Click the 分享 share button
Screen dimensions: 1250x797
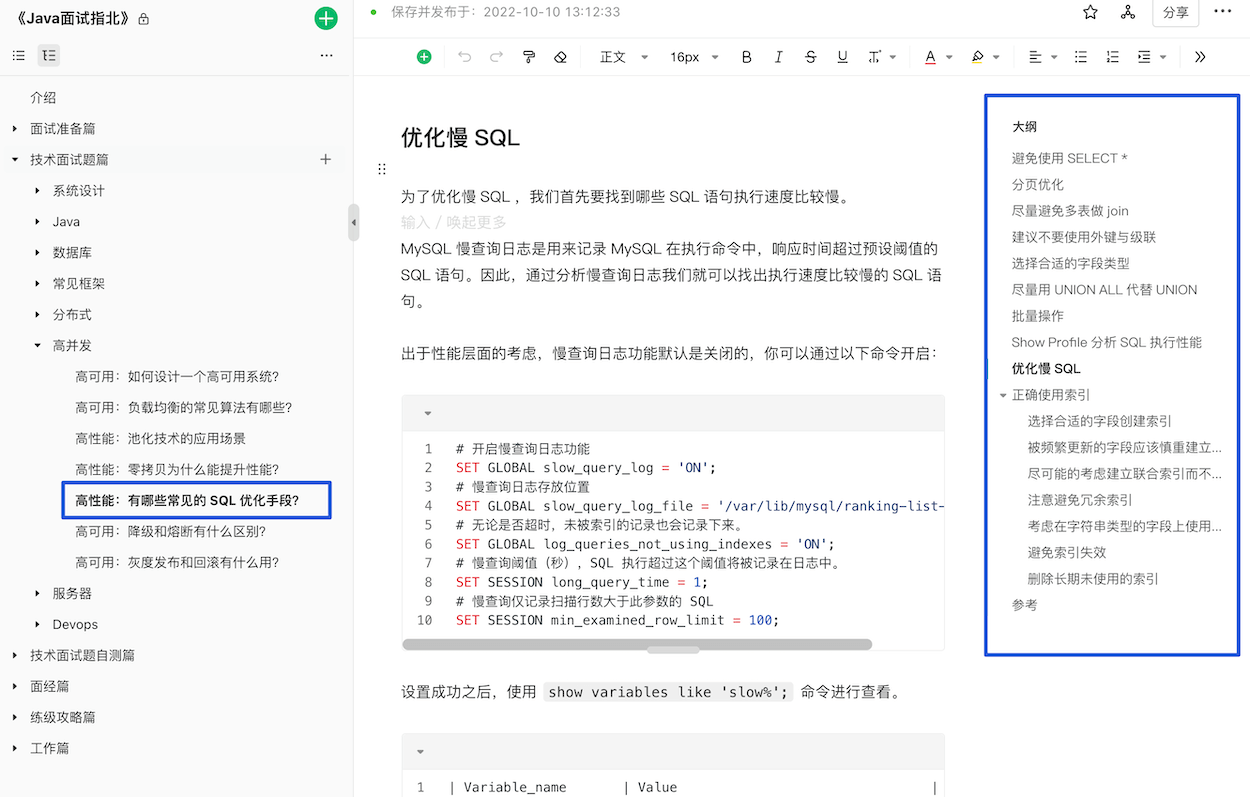pos(1176,13)
